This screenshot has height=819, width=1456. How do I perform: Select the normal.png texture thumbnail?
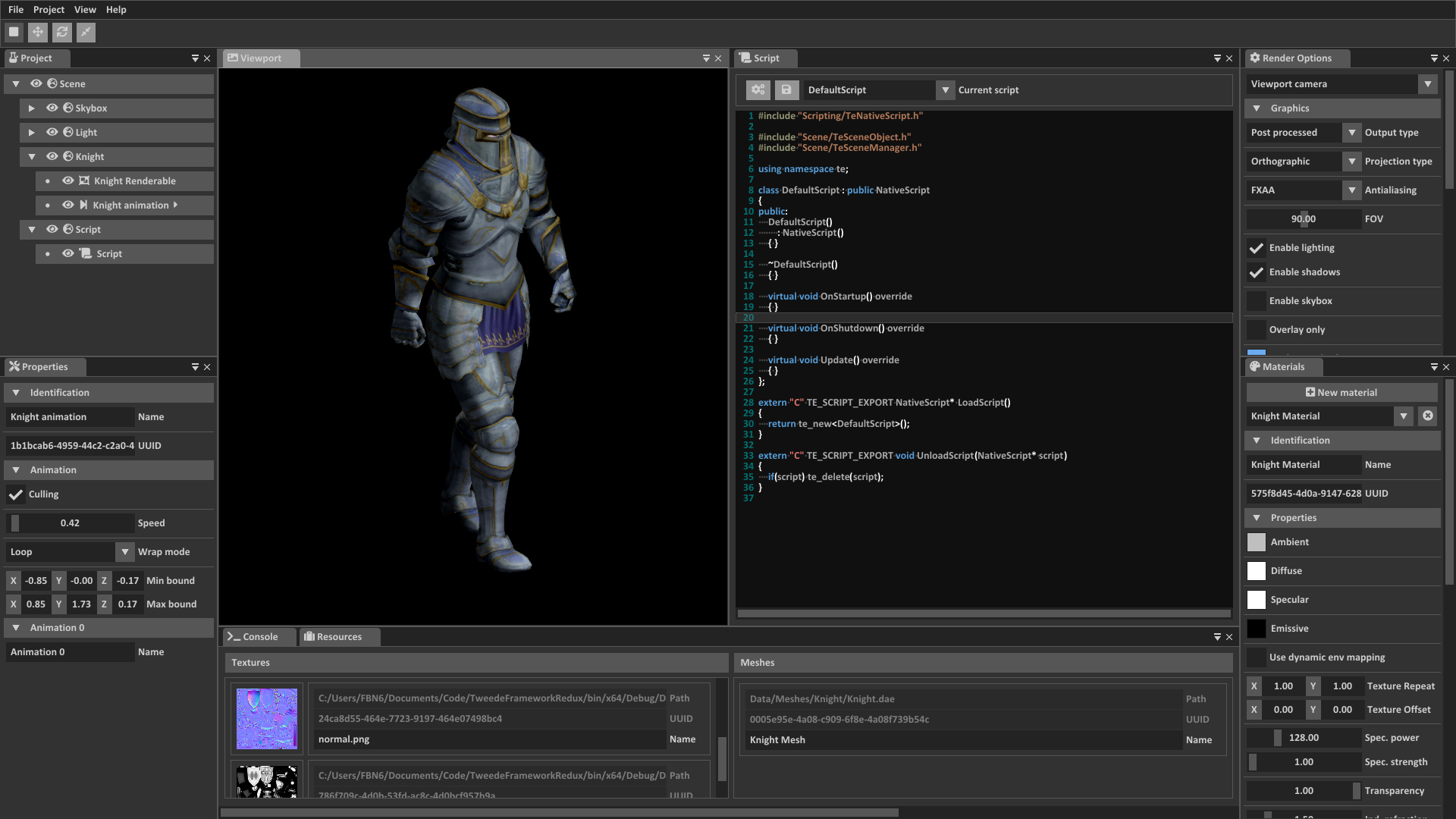(267, 718)
